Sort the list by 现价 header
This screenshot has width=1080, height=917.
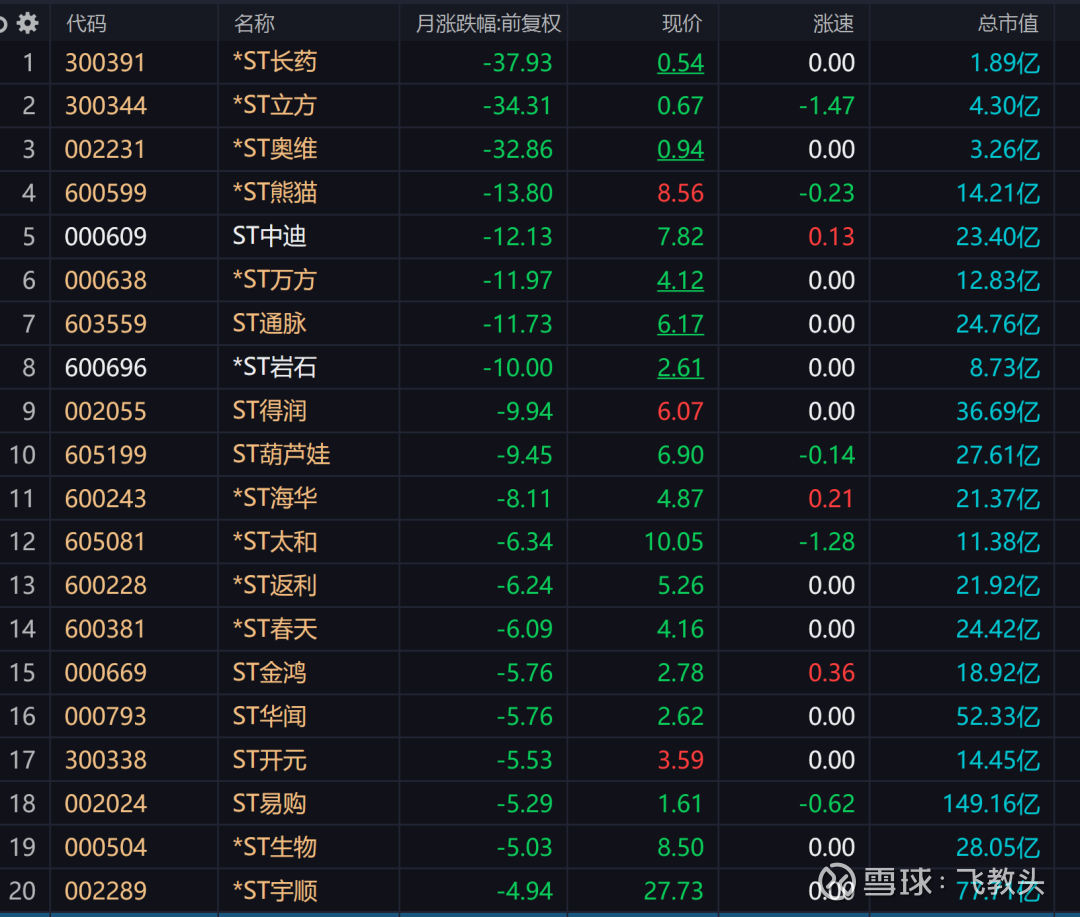point(682,23)
